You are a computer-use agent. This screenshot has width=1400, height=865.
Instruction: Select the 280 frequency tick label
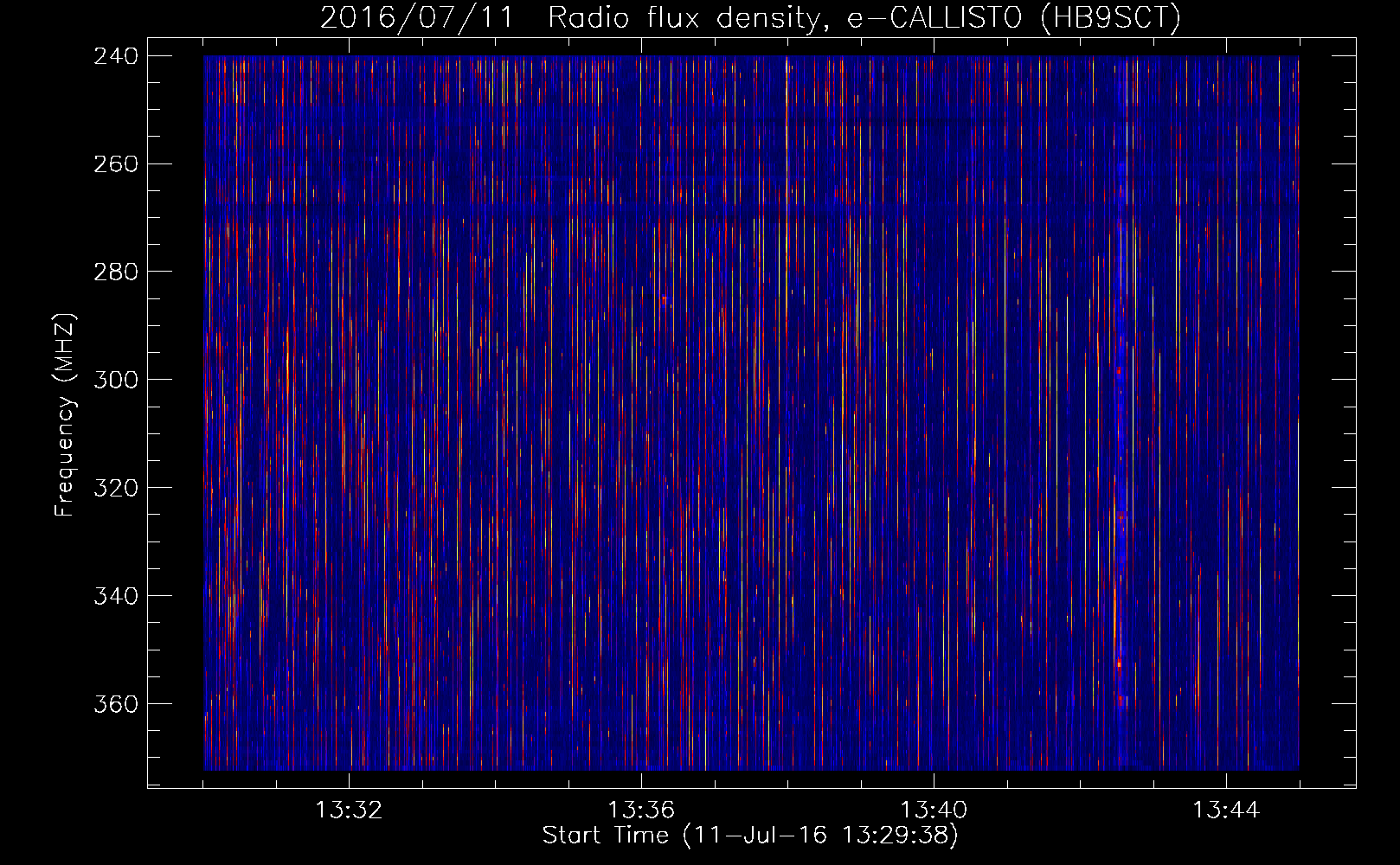(116, 272)
